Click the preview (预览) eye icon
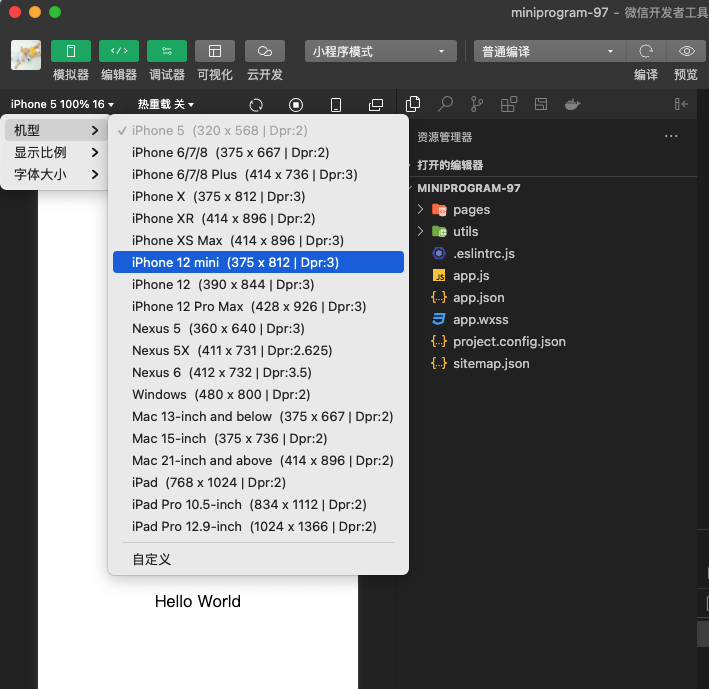This screenshot has height=689, width=709. click(x=686, y=51)
